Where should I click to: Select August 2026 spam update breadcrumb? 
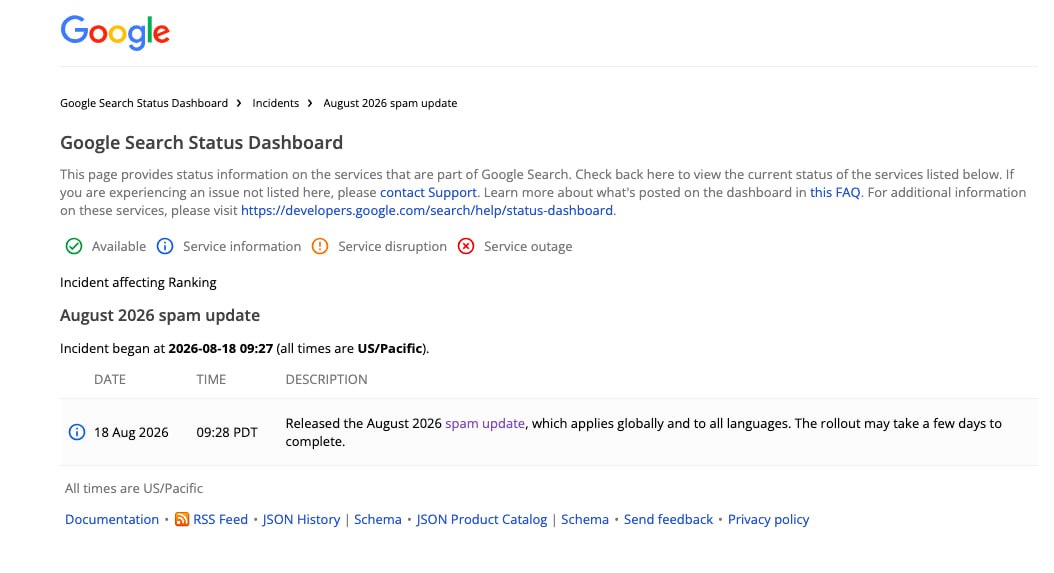click(390, 103)
